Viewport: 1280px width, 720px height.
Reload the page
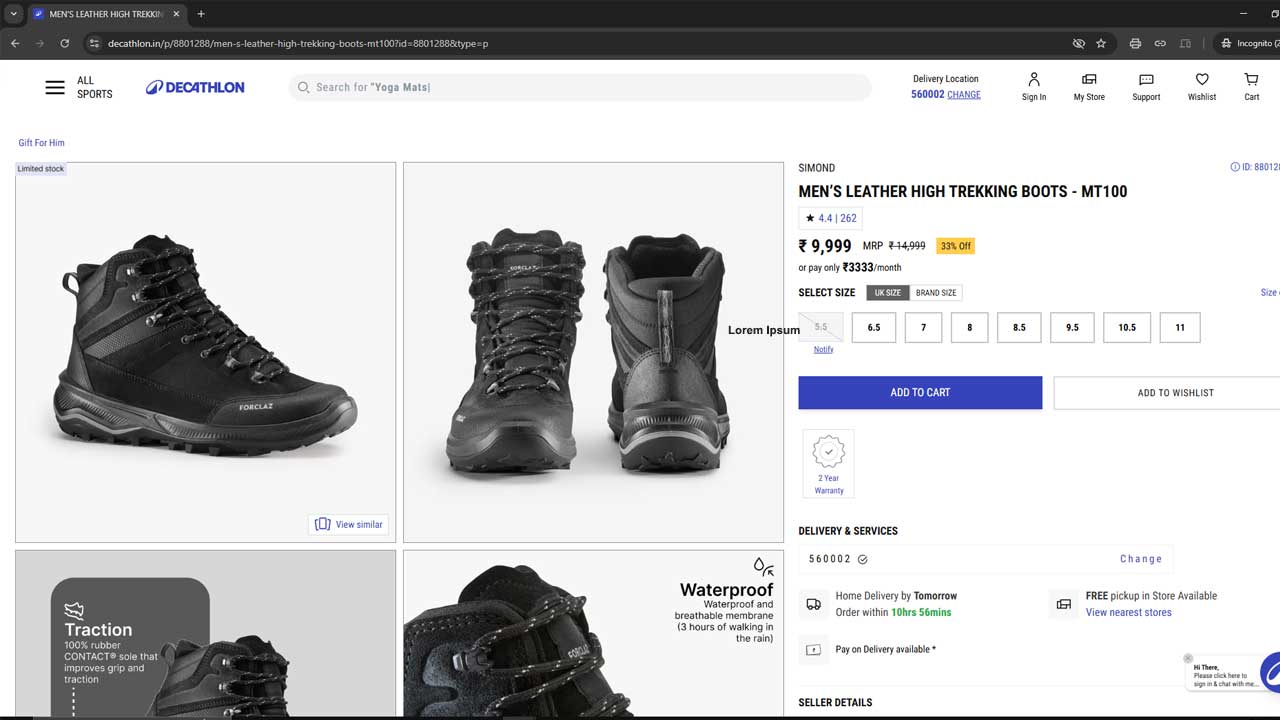[x=65, y=43]
